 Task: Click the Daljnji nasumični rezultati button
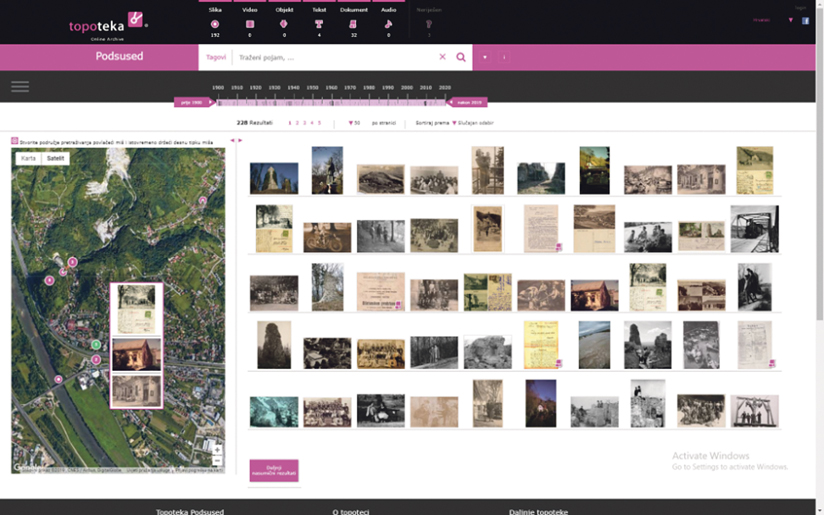tap(274, 470)
